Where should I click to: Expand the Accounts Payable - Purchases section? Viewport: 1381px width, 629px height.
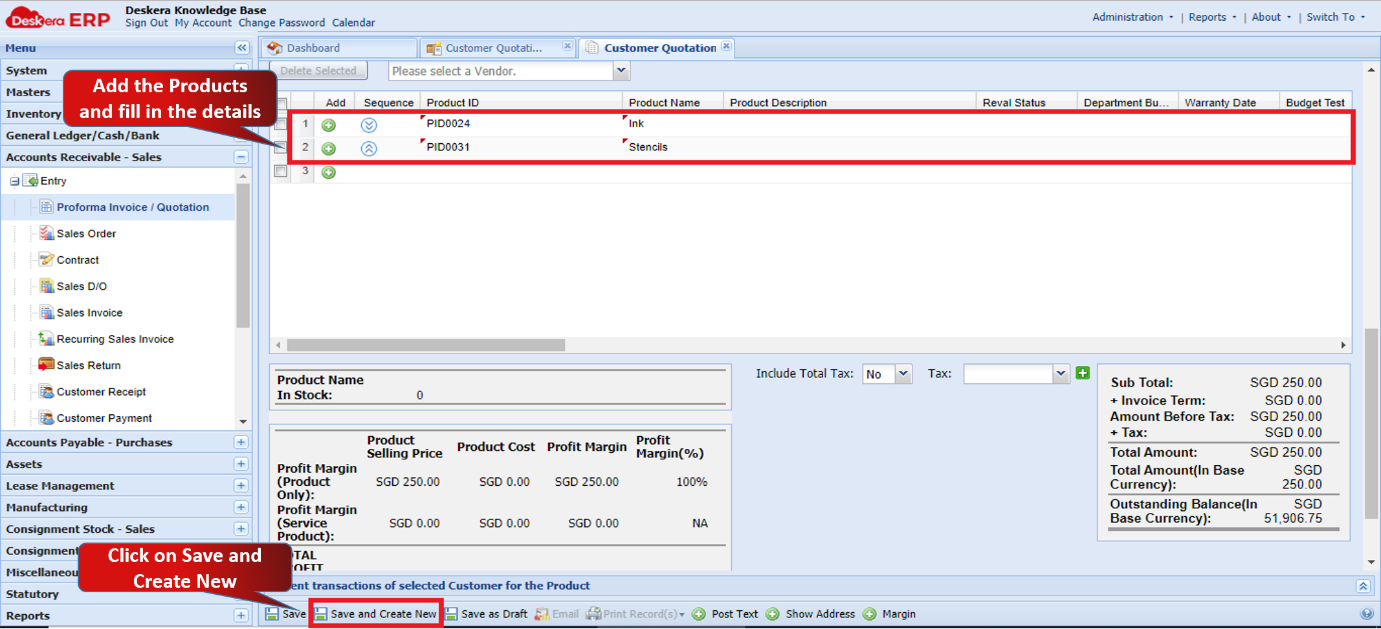[241, 442]
